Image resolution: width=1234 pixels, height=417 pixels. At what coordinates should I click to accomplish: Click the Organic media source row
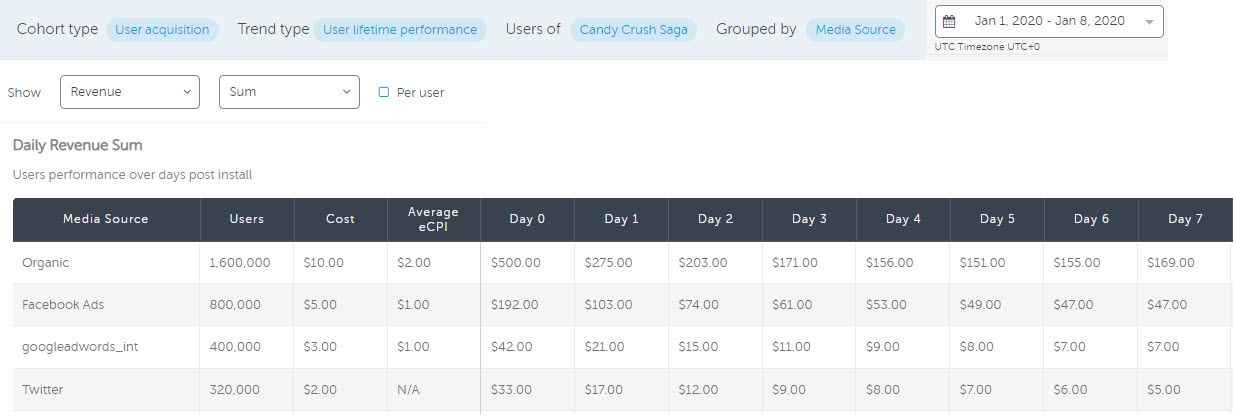(45, 263)
